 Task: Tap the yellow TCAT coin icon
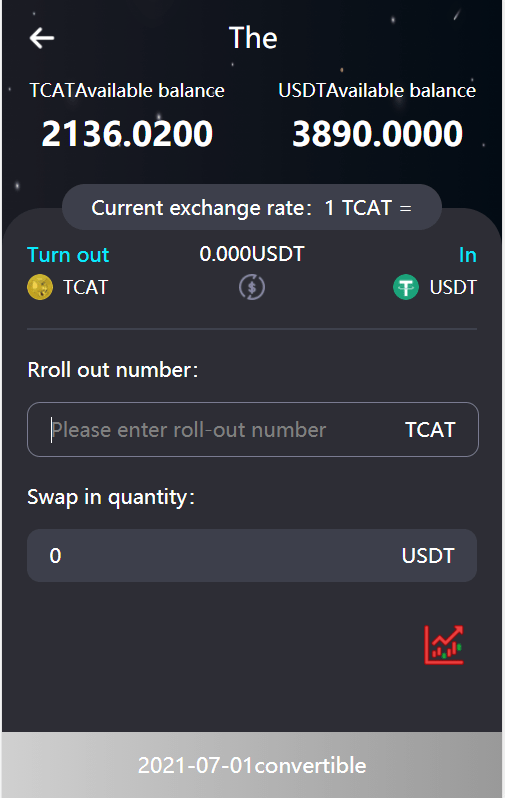[40, 287]
